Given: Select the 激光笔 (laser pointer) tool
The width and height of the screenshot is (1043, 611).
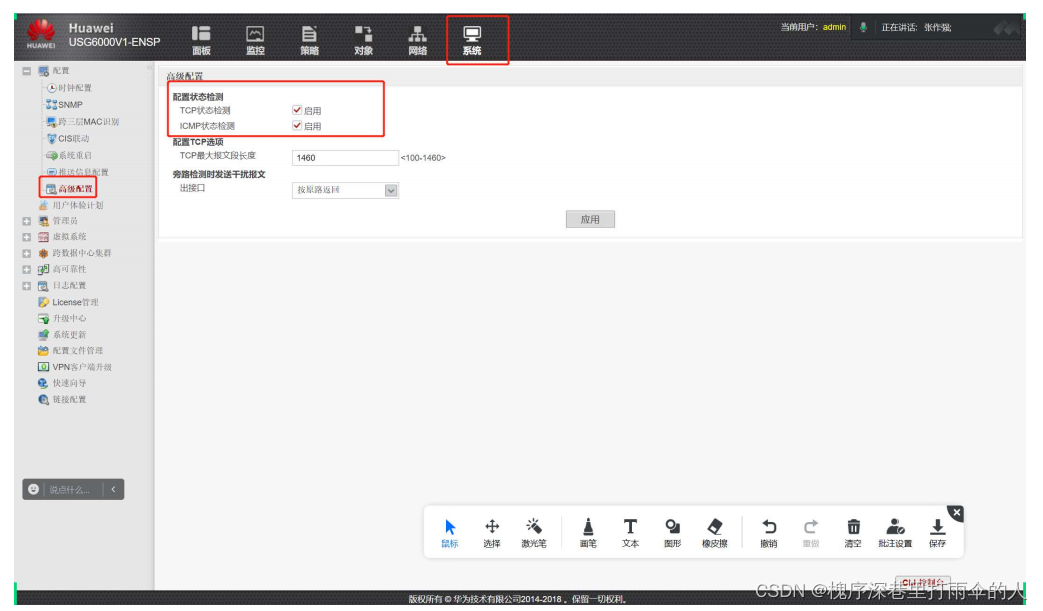Looking at the screenshot, I should [x=533, y=533].
